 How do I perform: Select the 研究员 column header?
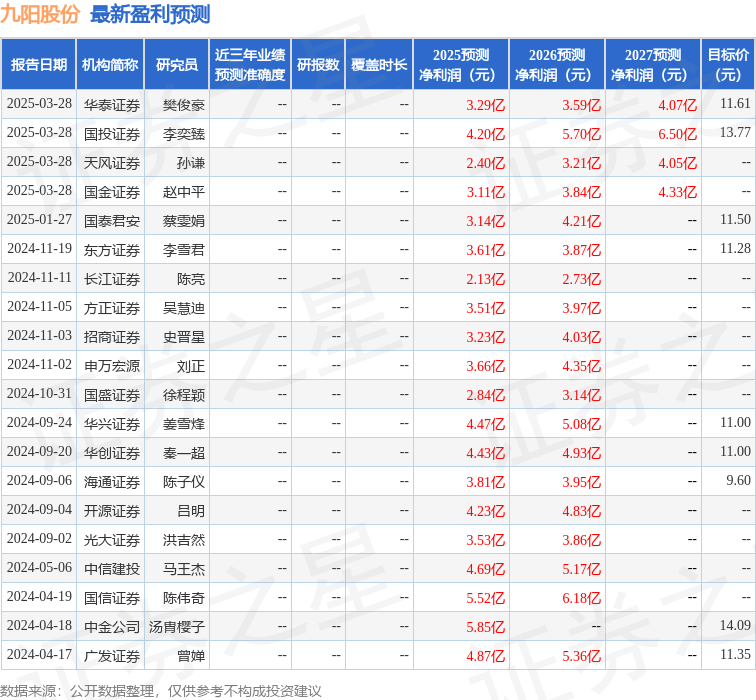(176, 65)
